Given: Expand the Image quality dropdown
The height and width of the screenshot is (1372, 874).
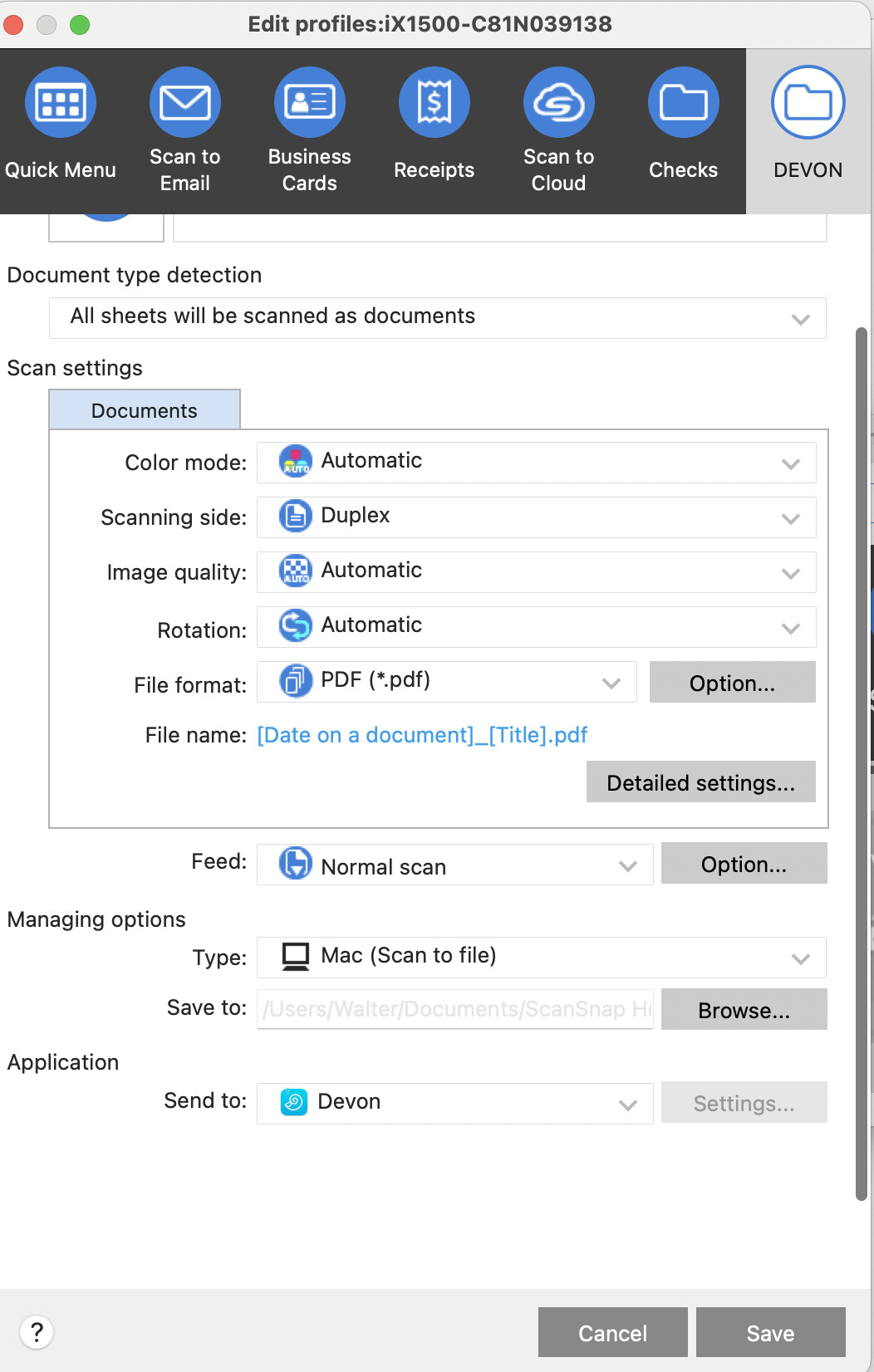Looking at the screenshot, I should 537,572.
